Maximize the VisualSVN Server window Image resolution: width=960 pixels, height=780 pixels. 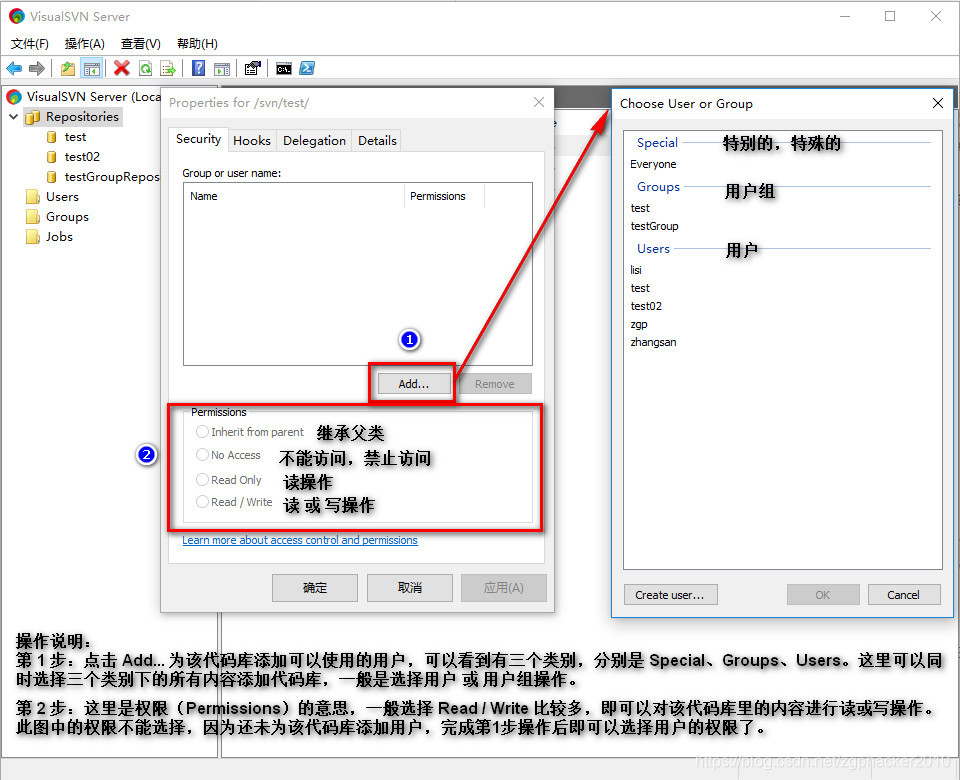tap(890, 16)
